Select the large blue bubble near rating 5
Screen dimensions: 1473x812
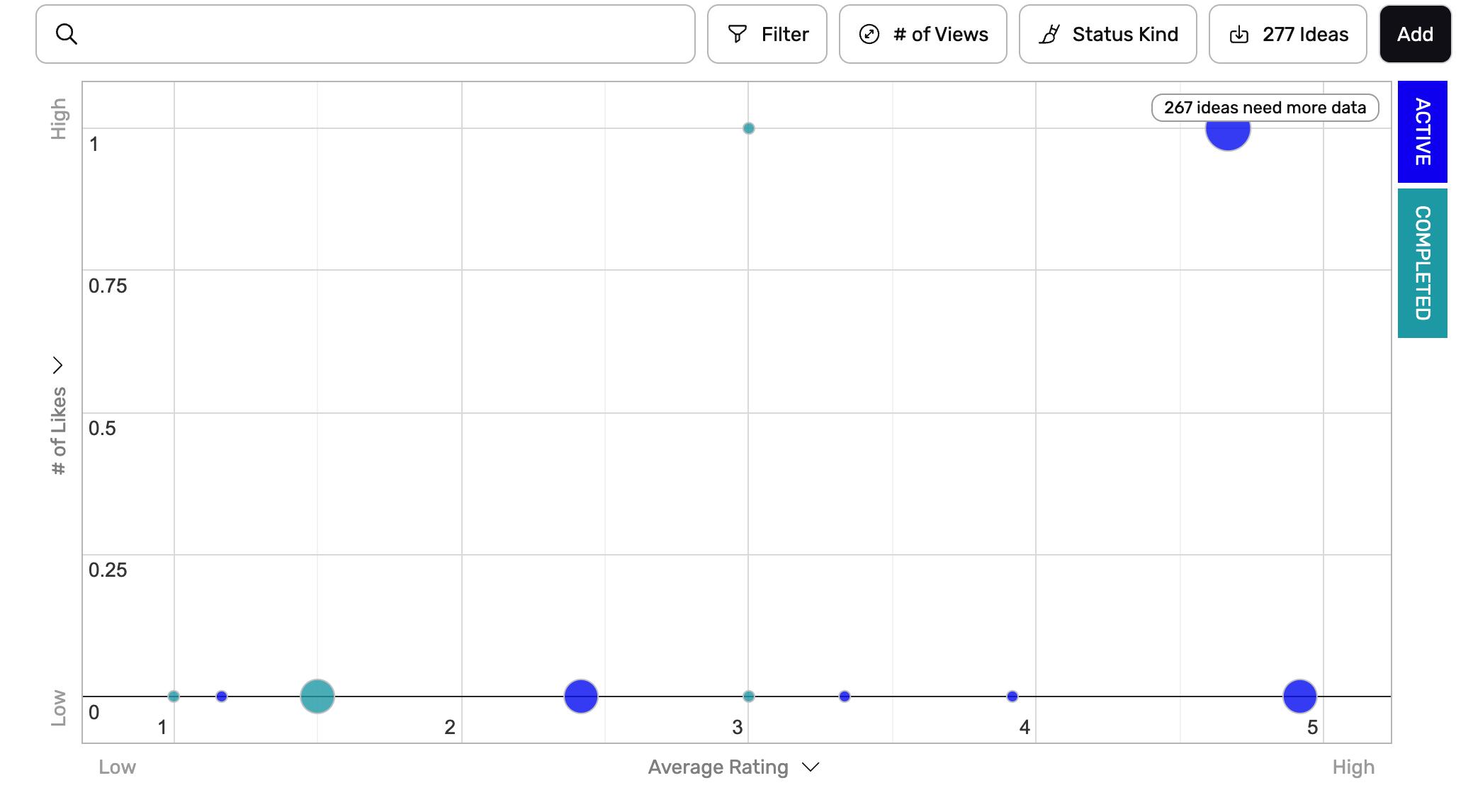pos(1299,696)
